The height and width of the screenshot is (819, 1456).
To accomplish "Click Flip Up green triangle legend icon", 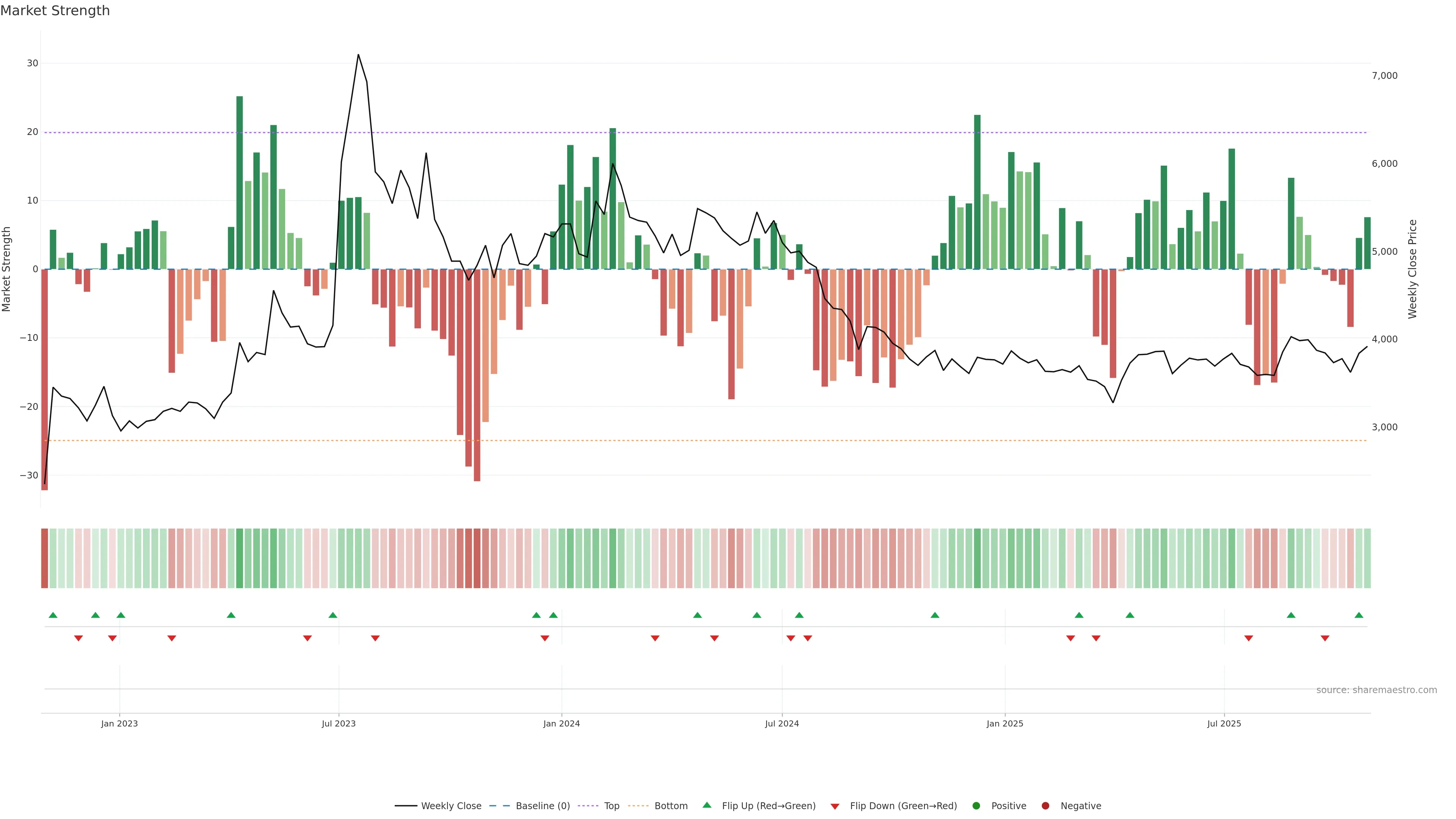I will pyautogui.click(x=706, y=805).
